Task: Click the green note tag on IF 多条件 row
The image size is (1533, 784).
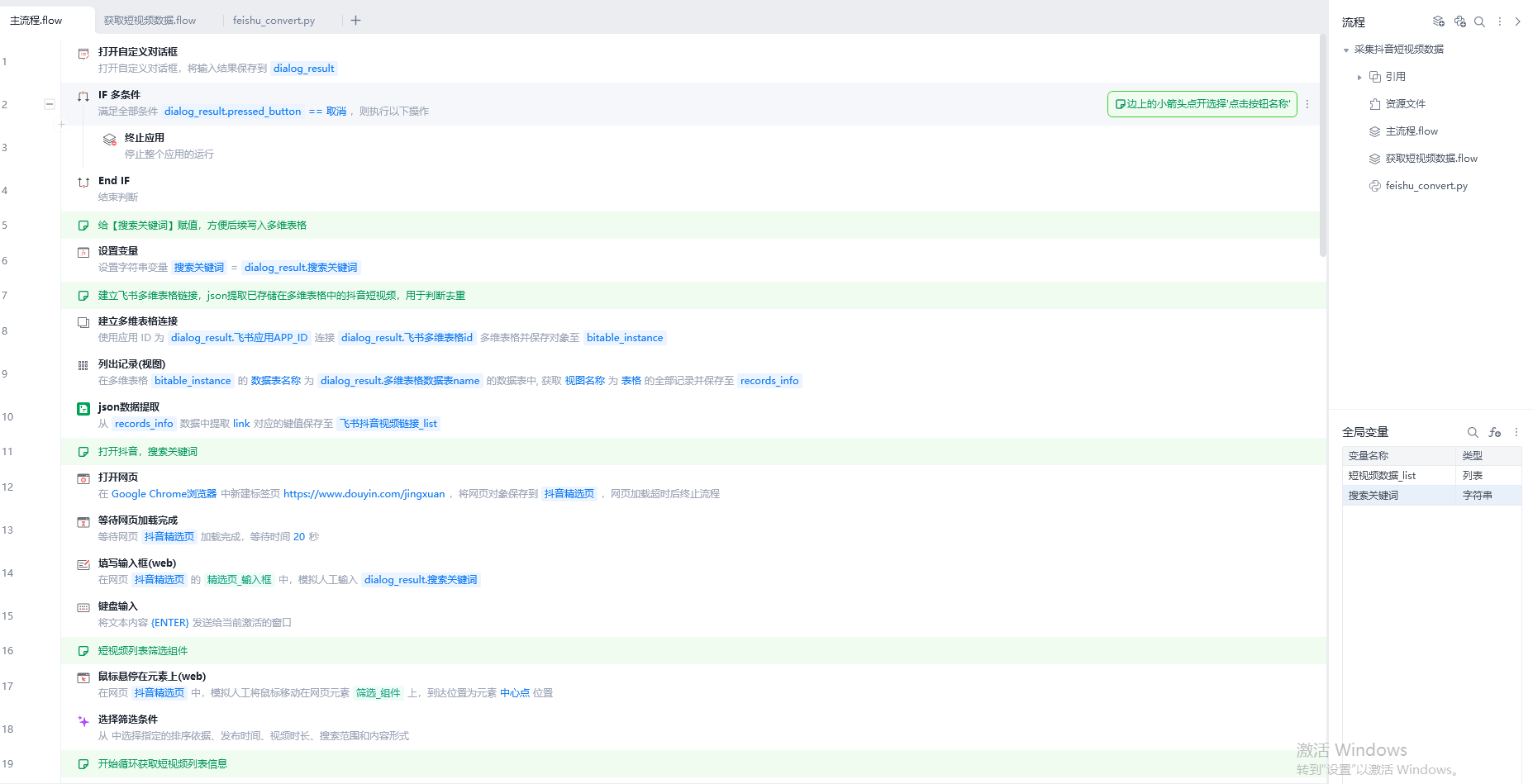Action: click(x=1202, y=104)
